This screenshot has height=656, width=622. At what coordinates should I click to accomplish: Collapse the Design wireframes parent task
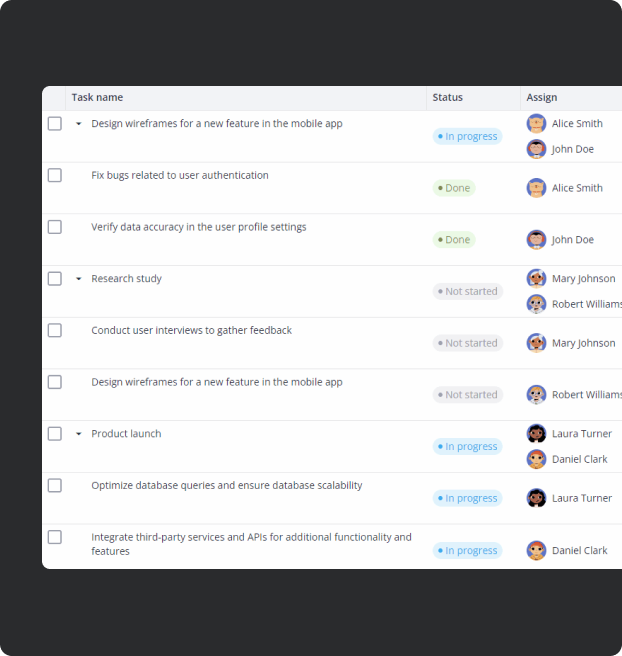pyautogui.click(x=78, y=124)
